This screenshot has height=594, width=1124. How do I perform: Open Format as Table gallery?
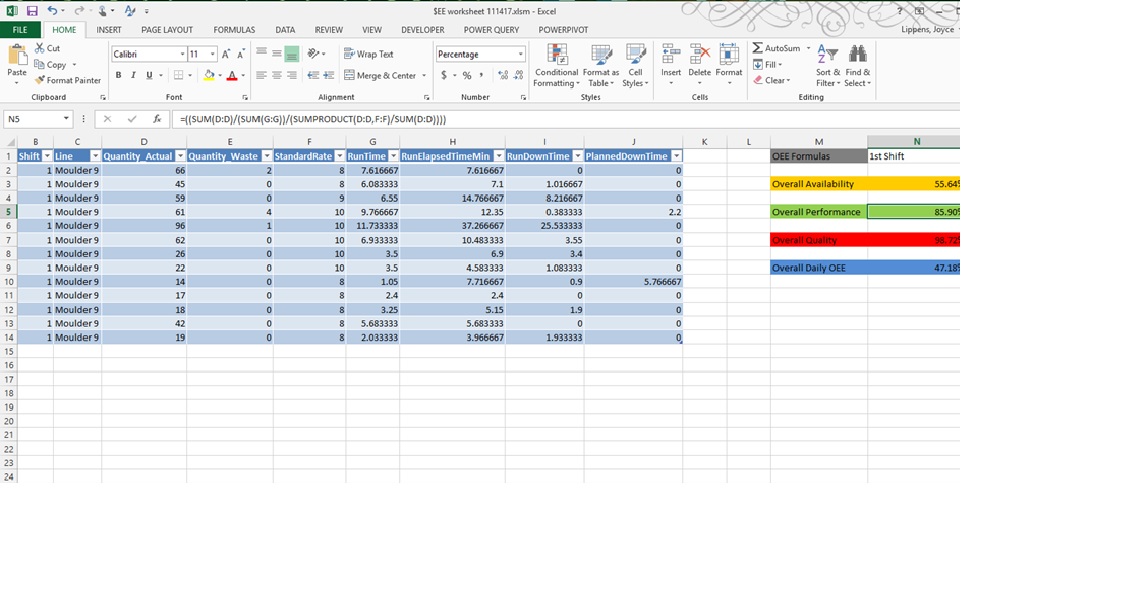tap(601, 65)
